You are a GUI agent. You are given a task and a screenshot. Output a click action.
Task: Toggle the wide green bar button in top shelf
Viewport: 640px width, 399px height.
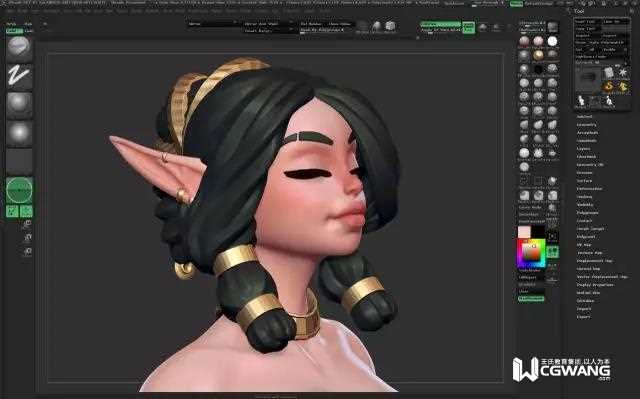point(440,24)
